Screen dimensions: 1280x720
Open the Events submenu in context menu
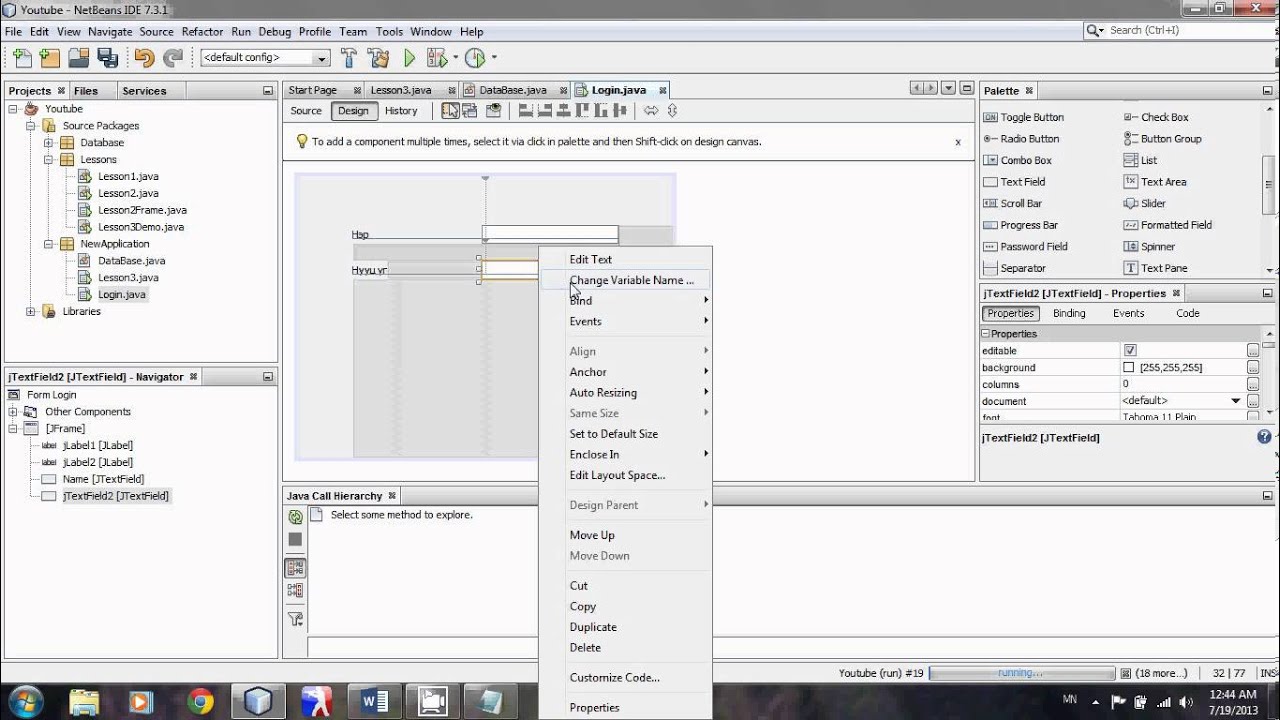coord(625,321)
